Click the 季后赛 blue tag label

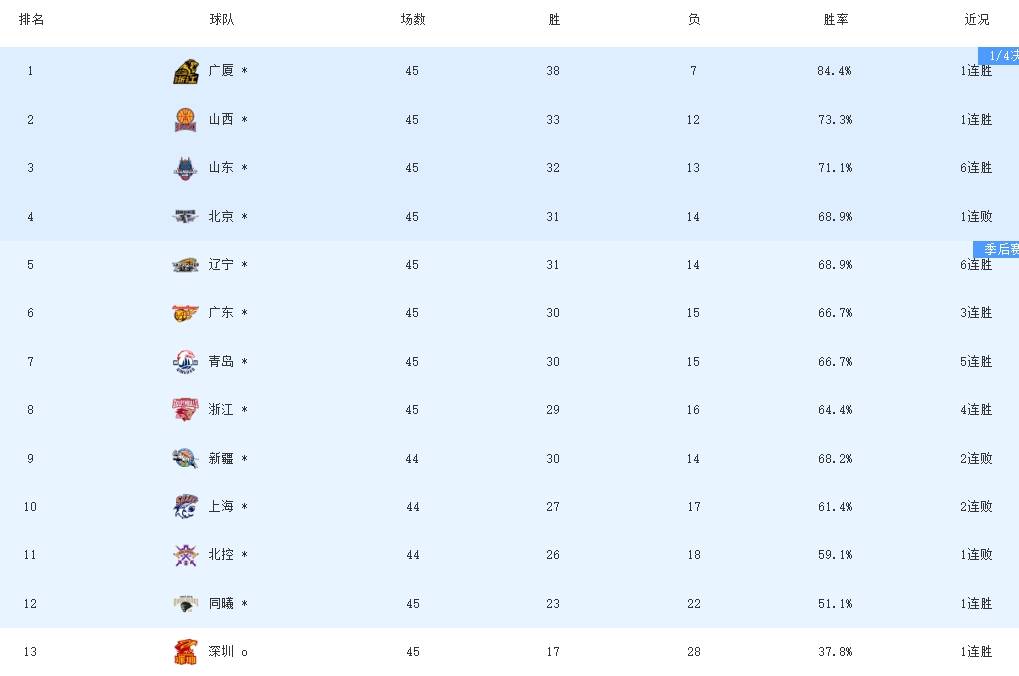click(x=999, y=249)
